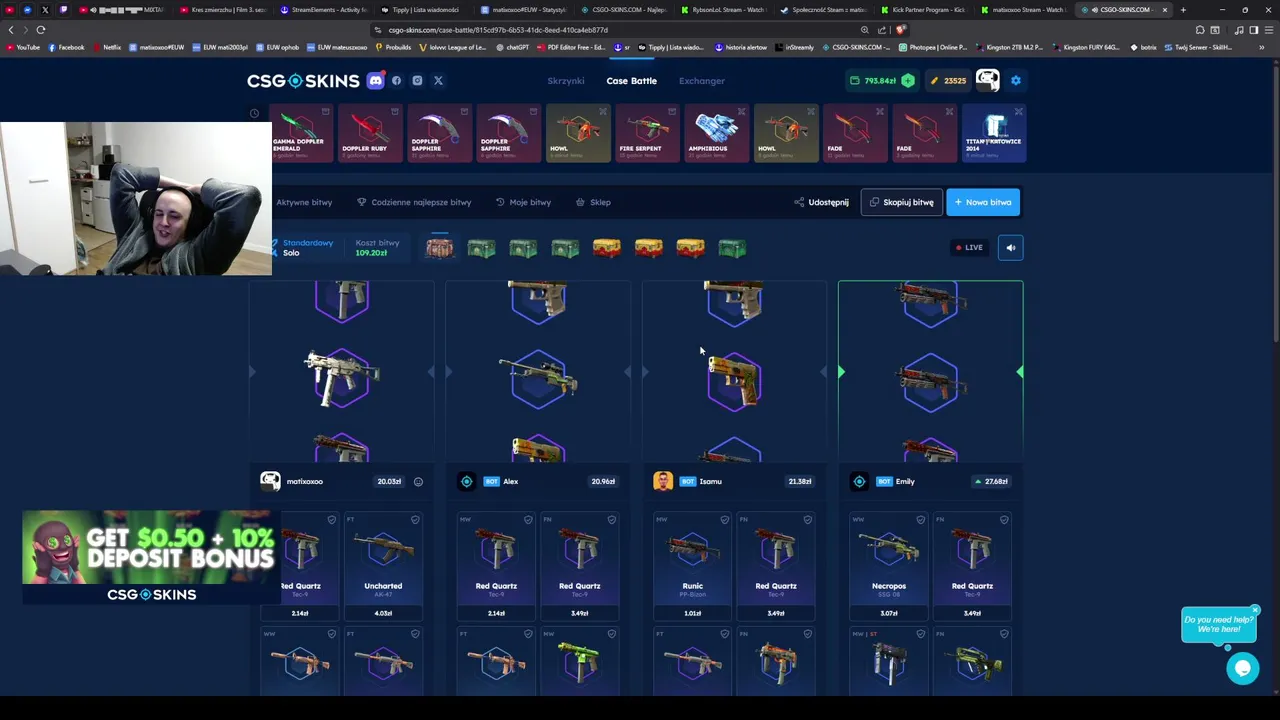Viewport: 1280px width, 720px height.
Task: Click the 23525 coins balance
Action: tap(948, 81)
